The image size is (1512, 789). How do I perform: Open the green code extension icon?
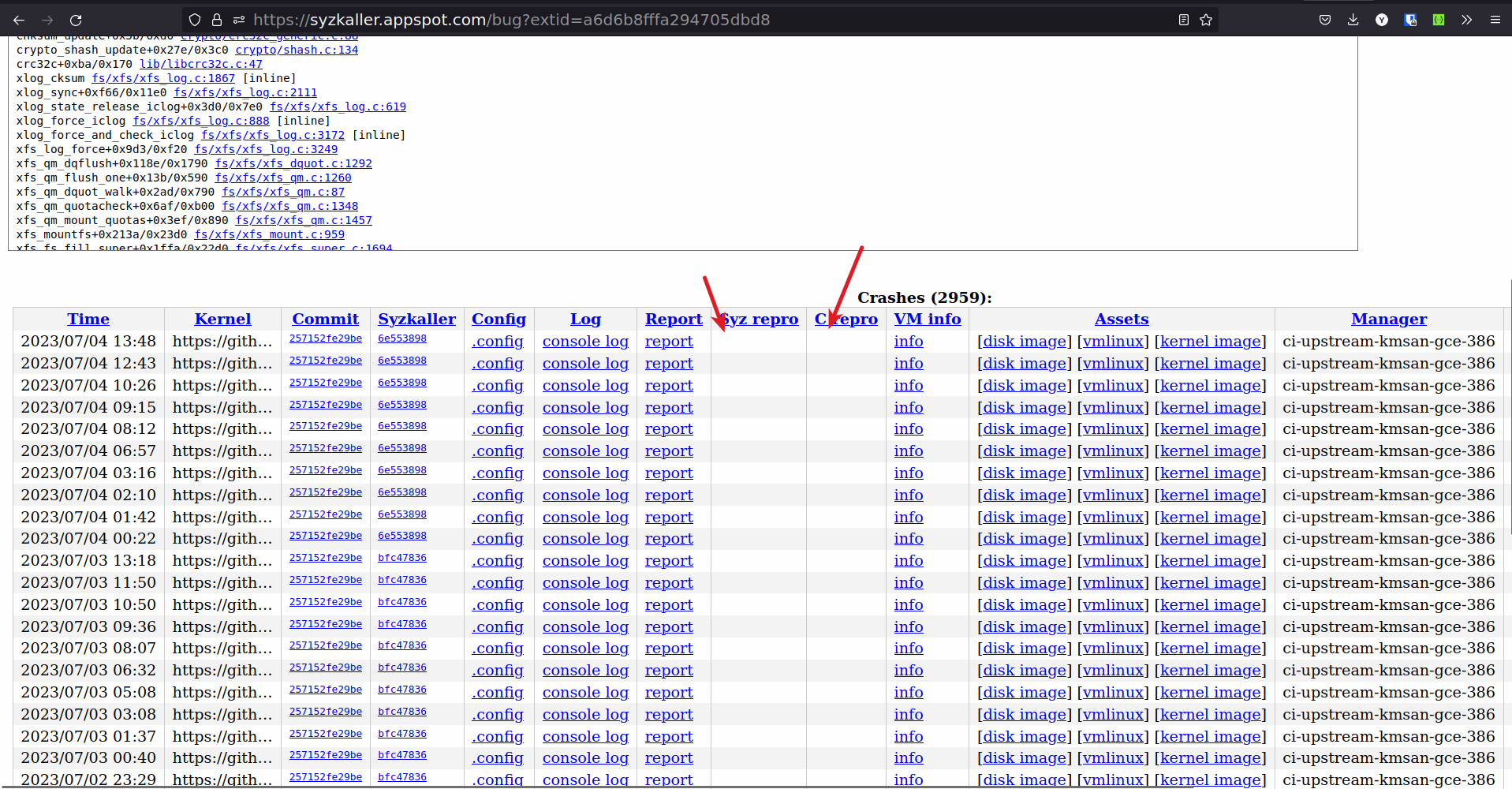click(x=1439, y=20)
